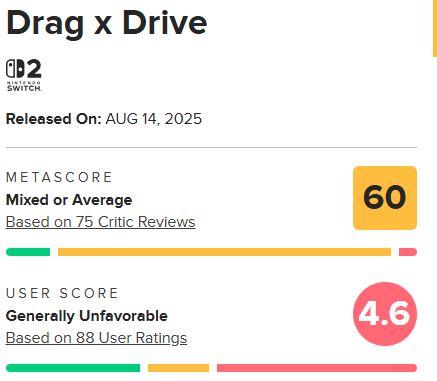Select the yellow mixed critic reviews bar
The height and width of the screenshot is (381, 437).
pyautogui.click(x=224, y=252)
